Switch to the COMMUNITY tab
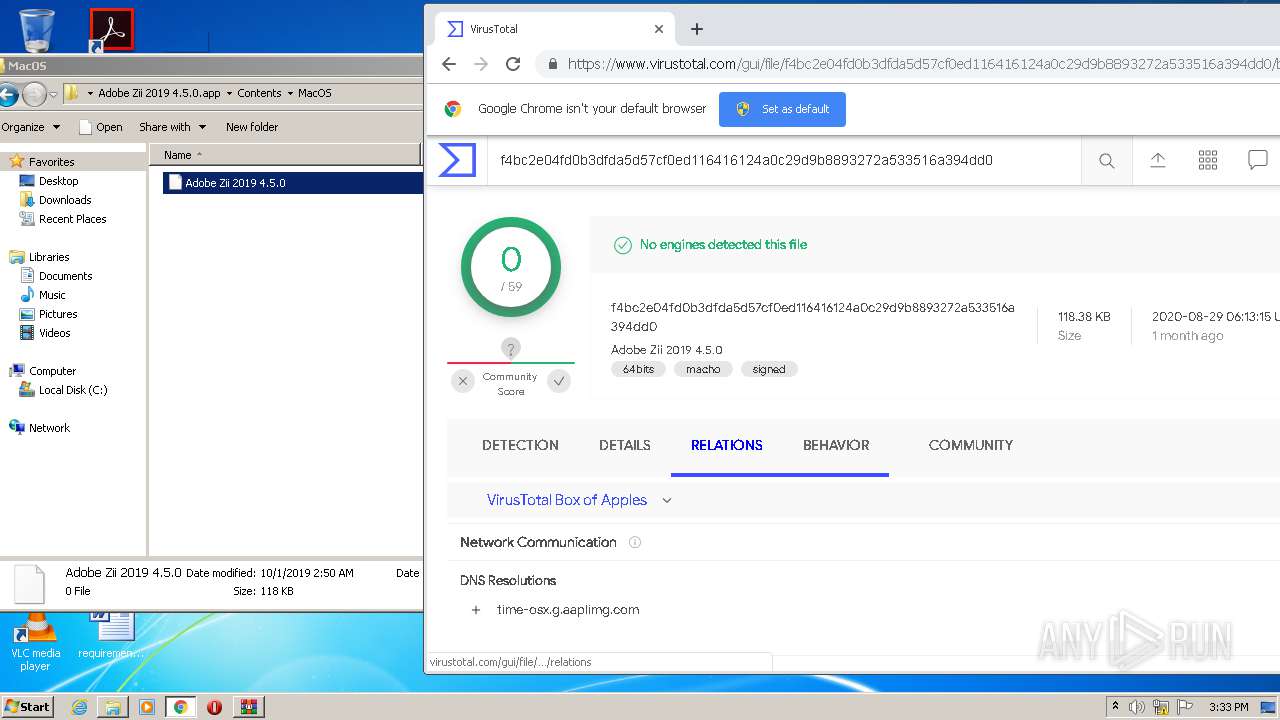Image resolution: width=1280 pixels, height=720 pixels. (971, 445)
